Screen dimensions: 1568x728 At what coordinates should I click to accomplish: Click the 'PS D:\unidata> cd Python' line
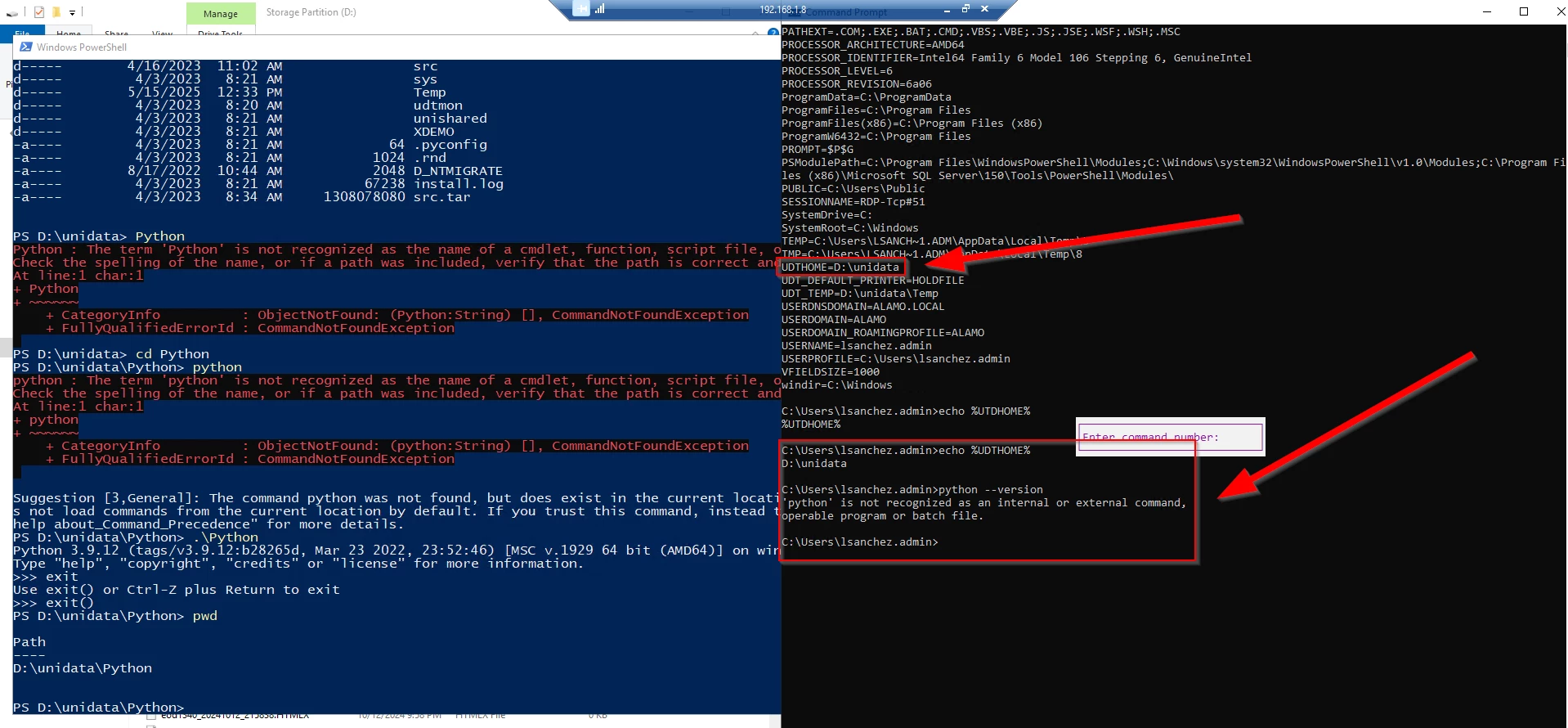pyautogui.click(x=111, y=354)
